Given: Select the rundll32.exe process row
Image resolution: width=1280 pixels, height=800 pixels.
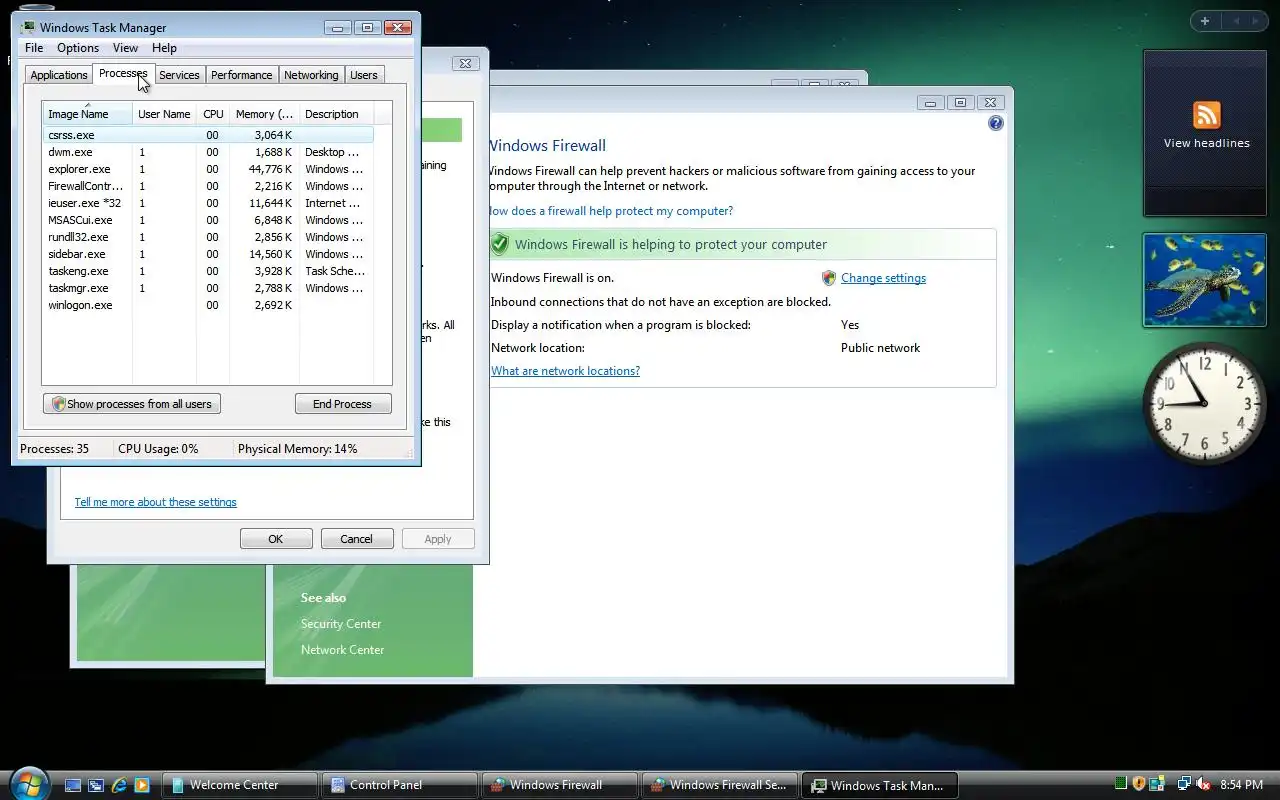Looking at the screenshot, I should pyautogui.click(x=208, y=237).
